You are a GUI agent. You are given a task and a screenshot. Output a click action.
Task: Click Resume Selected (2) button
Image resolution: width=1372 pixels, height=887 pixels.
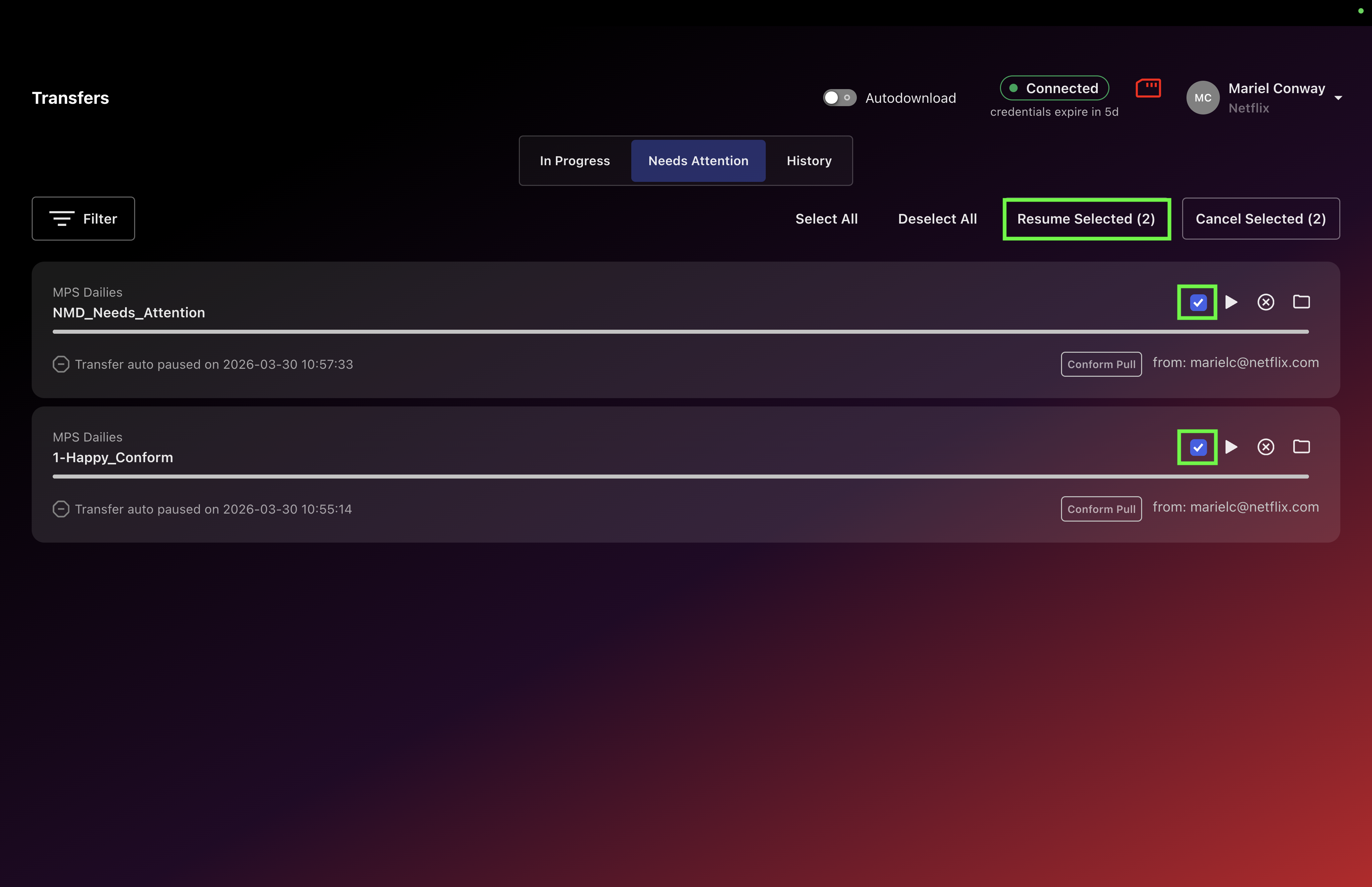point(1086,219)
